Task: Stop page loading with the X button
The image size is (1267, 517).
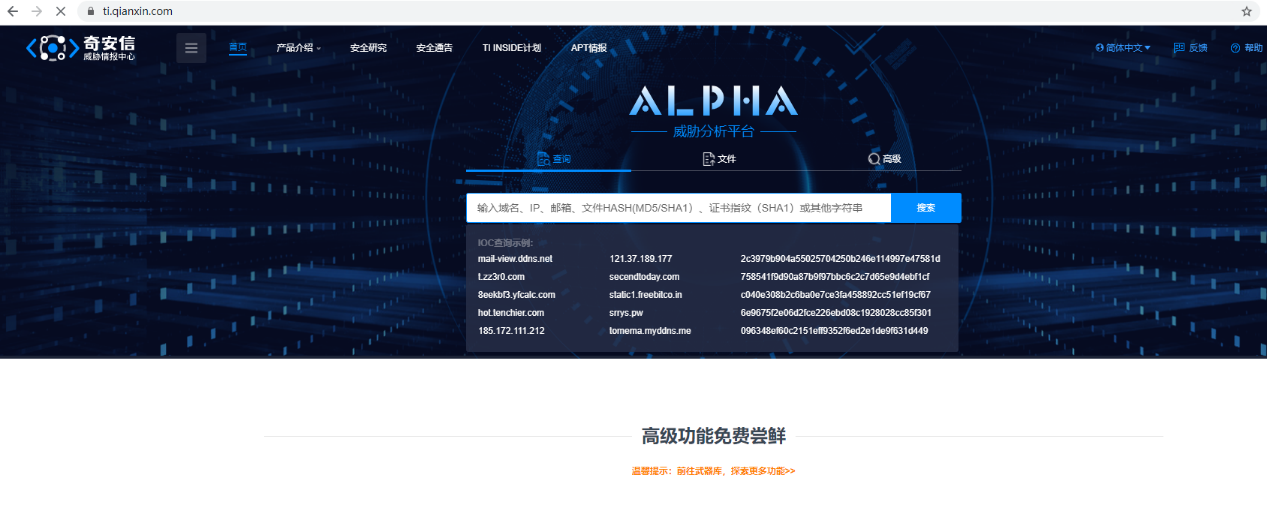Action: tap(61, 11)
